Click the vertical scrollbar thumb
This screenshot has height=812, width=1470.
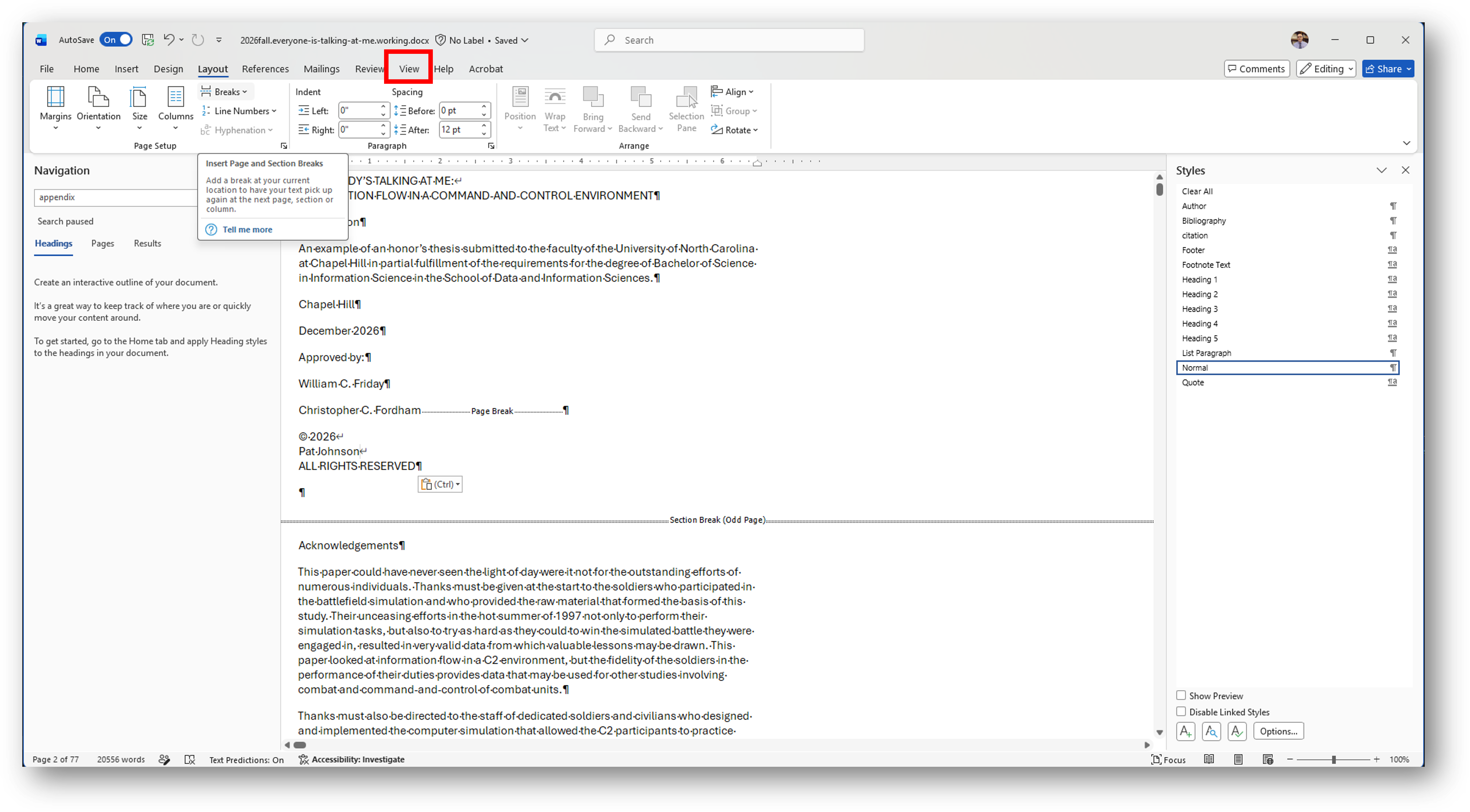[1159, 189]
